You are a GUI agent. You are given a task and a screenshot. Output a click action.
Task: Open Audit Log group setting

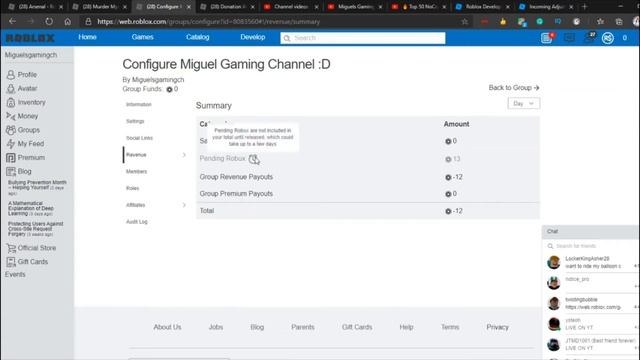click(137, 222)
